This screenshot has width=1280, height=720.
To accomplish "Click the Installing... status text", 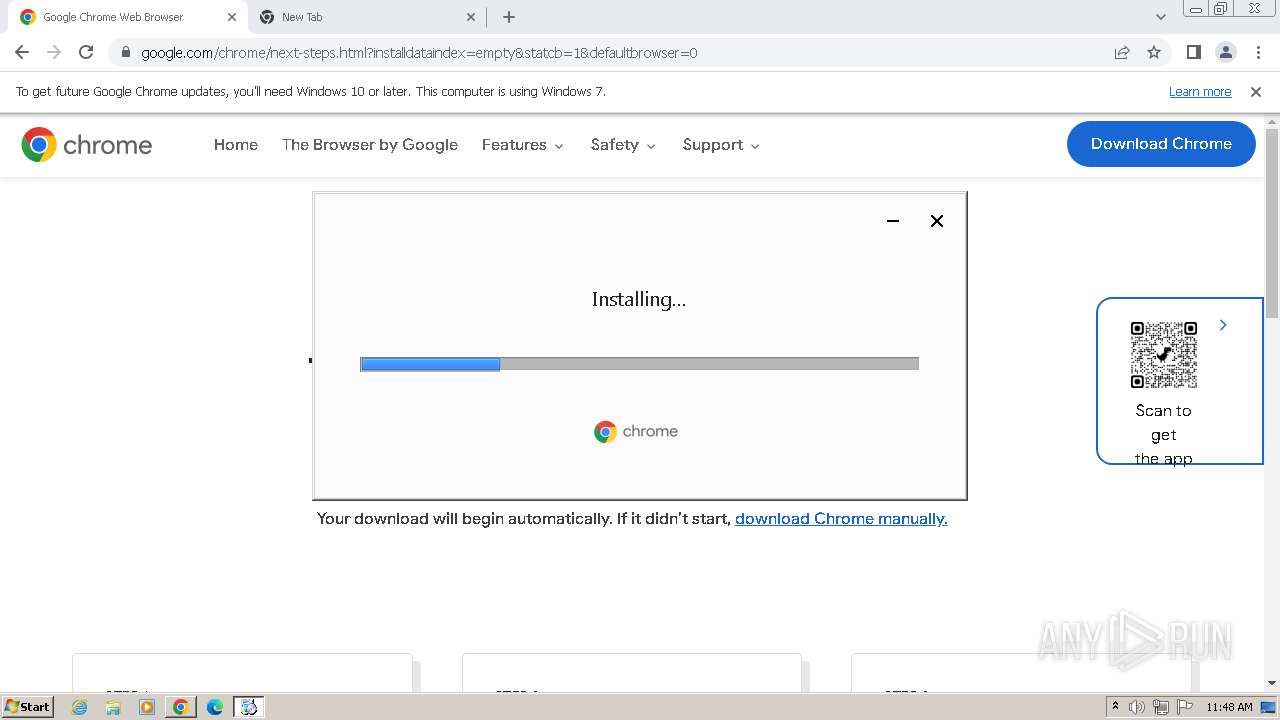I will click(639, 299).
